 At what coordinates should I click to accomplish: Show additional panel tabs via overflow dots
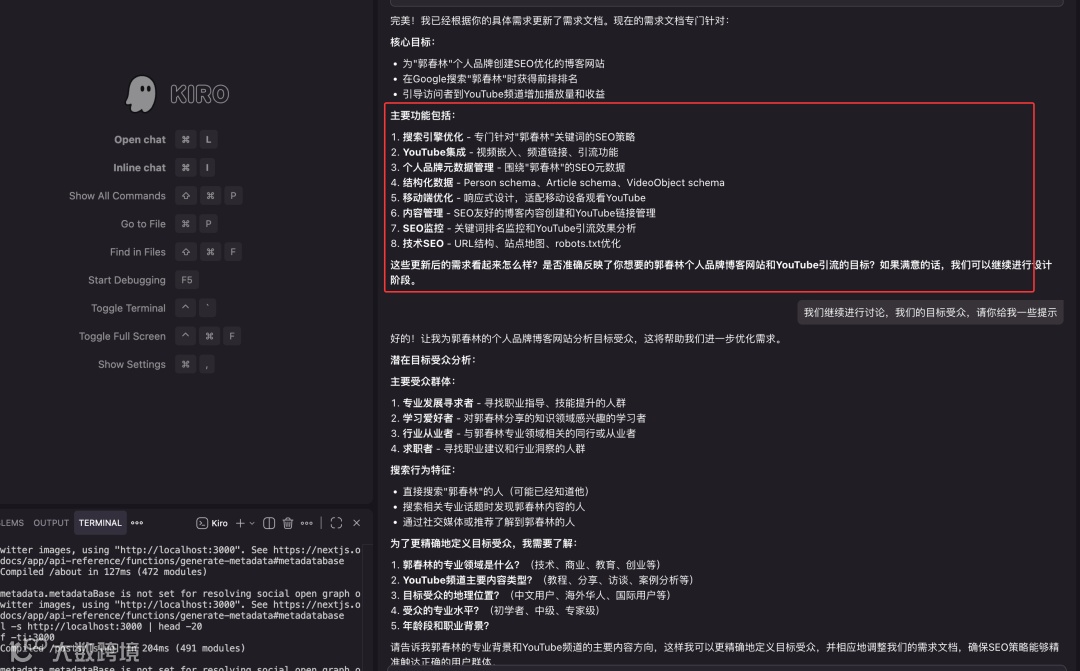click(137, 523)
